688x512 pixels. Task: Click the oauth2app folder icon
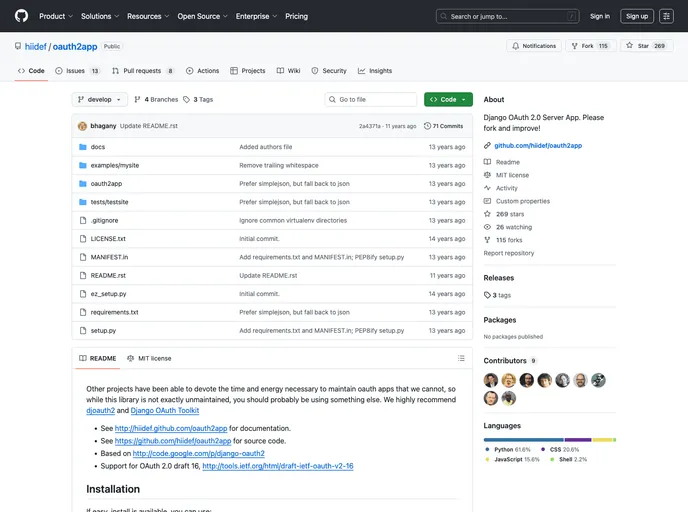(x=82, y=184)
